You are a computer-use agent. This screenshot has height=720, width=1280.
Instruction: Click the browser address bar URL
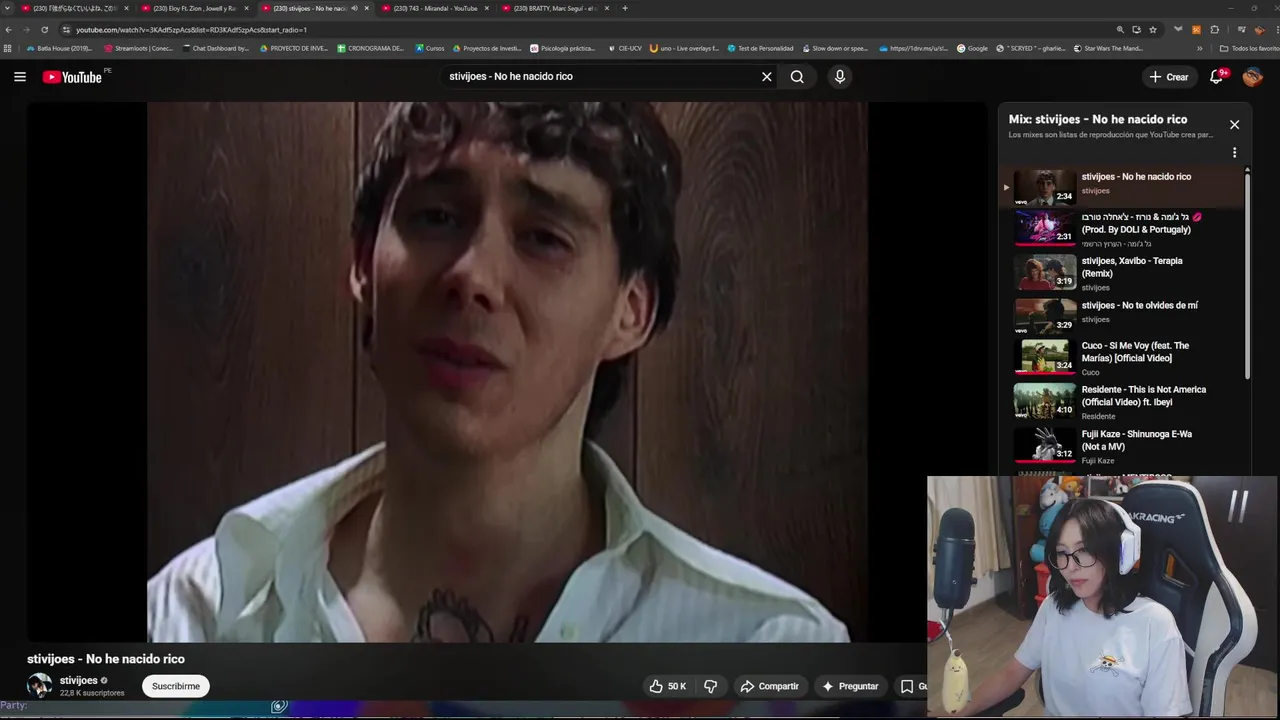(191, 30)
